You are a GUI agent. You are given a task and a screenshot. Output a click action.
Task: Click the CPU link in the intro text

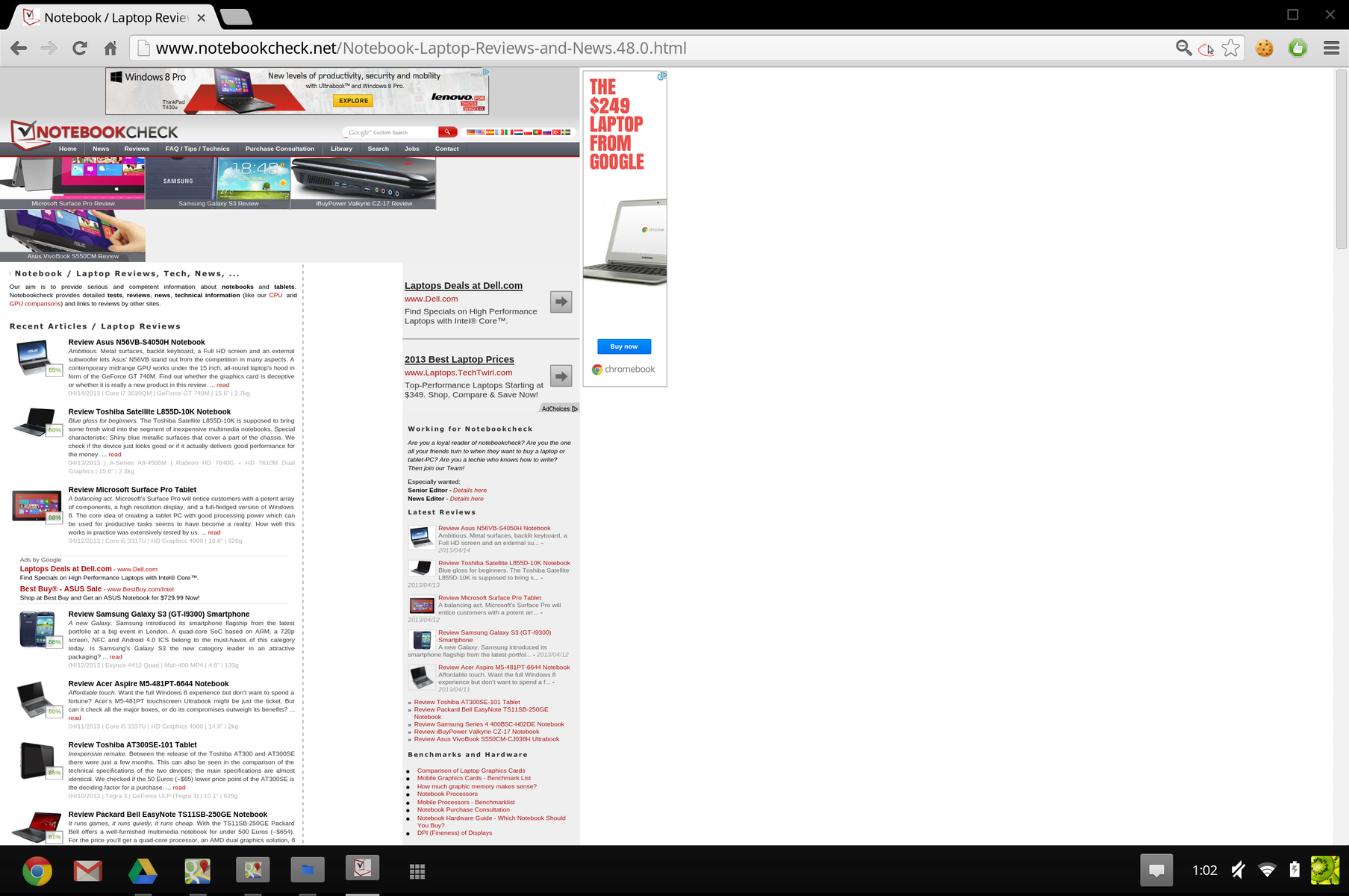click(x=275, y=296)
